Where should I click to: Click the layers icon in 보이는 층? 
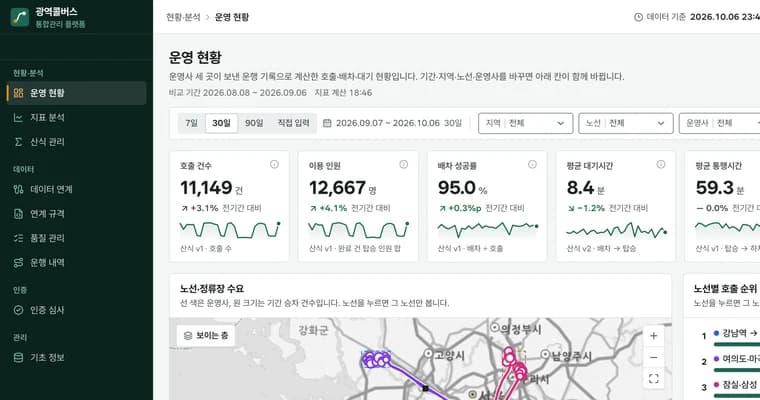188,336
